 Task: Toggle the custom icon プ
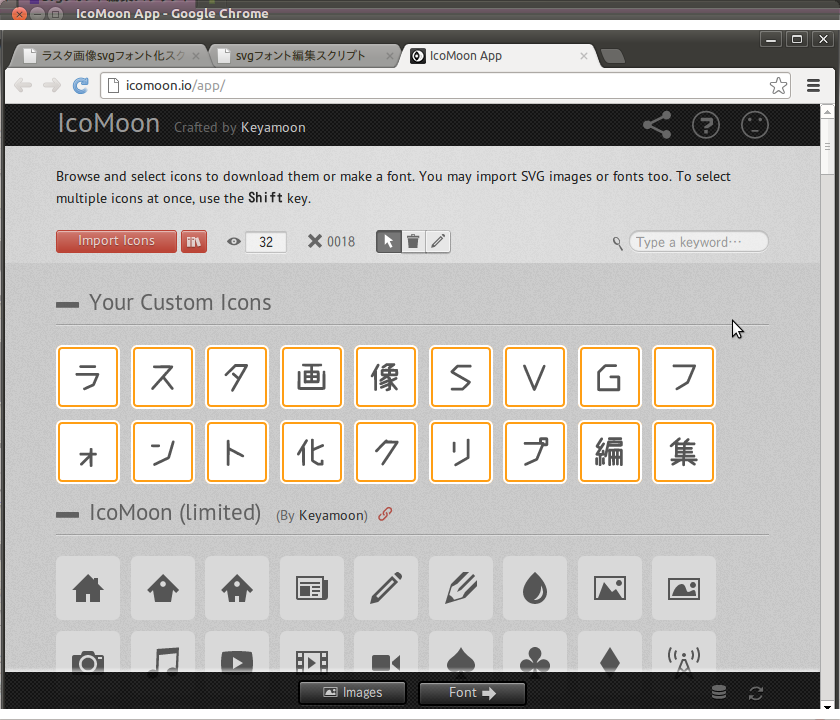535,452
